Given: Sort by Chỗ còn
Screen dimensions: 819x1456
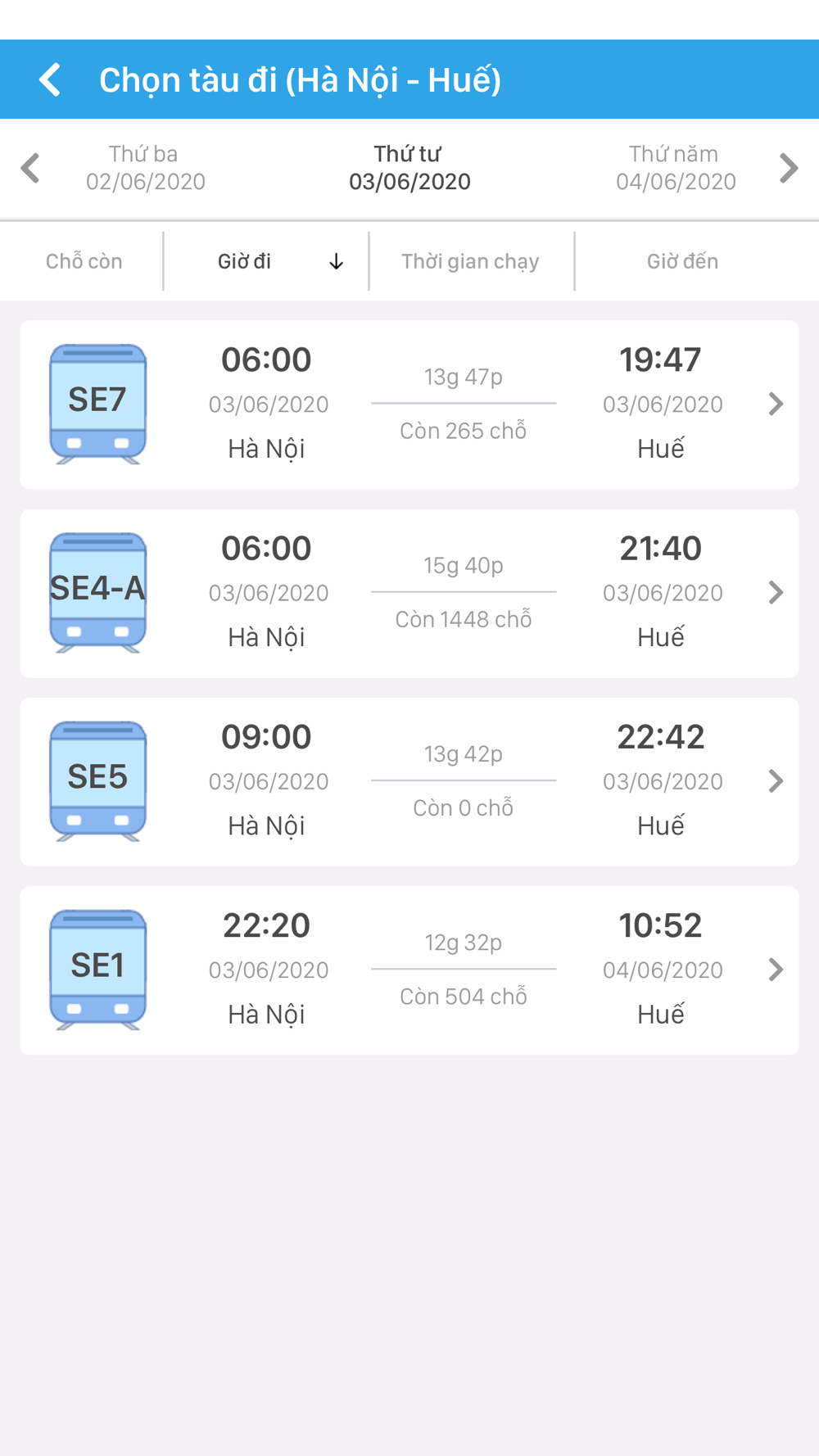Looking at the screenshot, I should (x=84, y=261).
